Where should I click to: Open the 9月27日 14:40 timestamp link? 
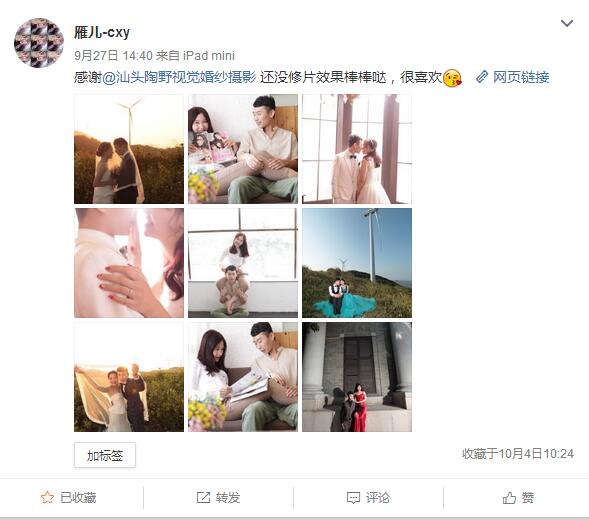113,56
